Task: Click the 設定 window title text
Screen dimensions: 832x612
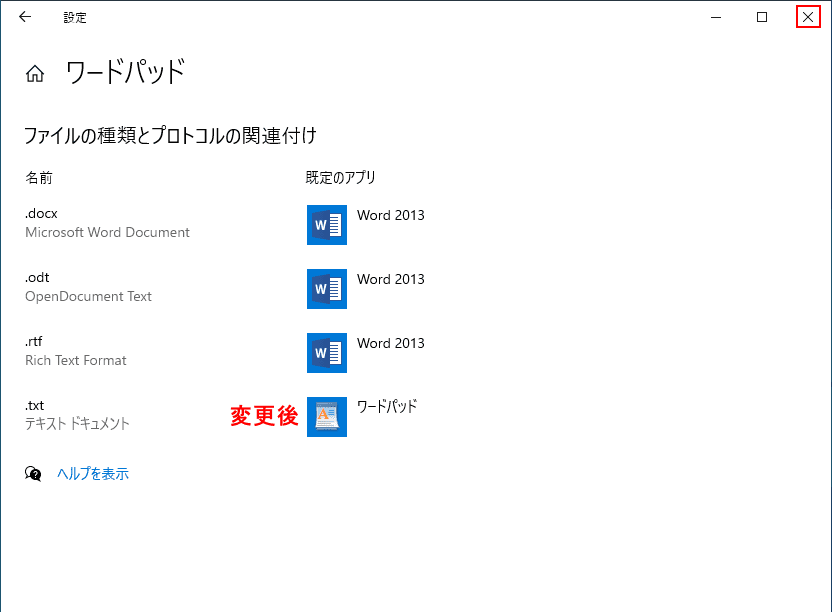Action: [x=75, y=18]
